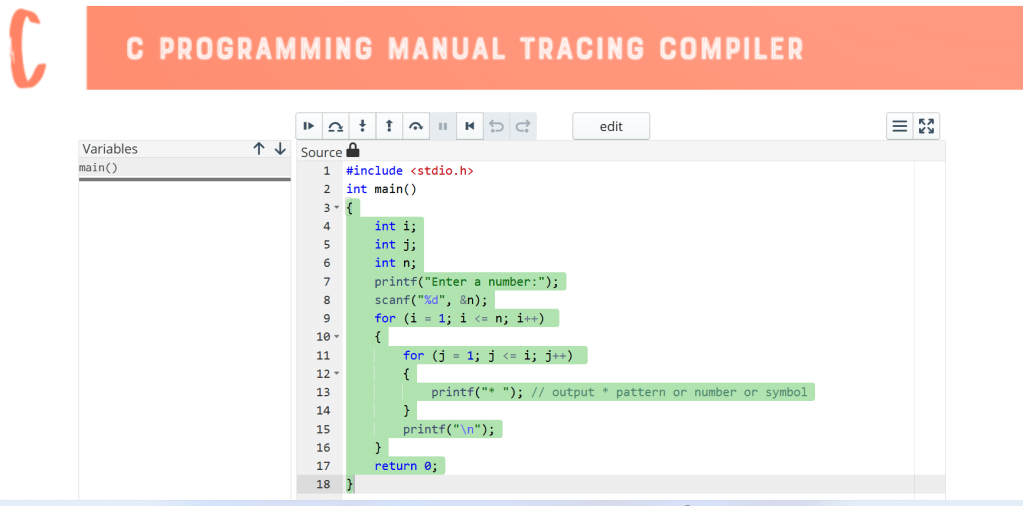Image resolution: width=1023 pixels, height=506 pixels.
Task: Click the redo step arrow
Action: coord(523,126)
